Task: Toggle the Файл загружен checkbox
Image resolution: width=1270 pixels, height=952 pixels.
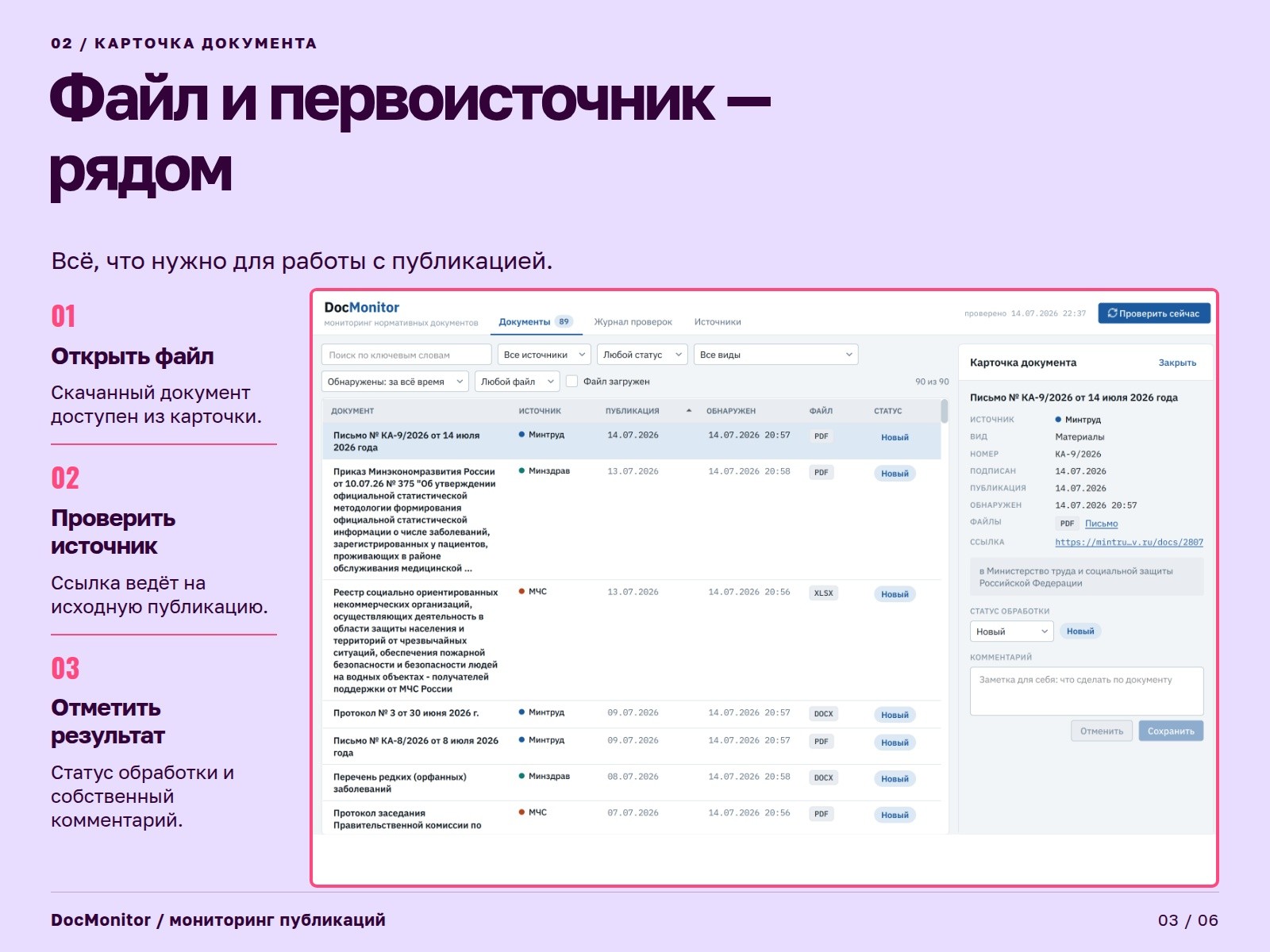Action: point(571,382)
